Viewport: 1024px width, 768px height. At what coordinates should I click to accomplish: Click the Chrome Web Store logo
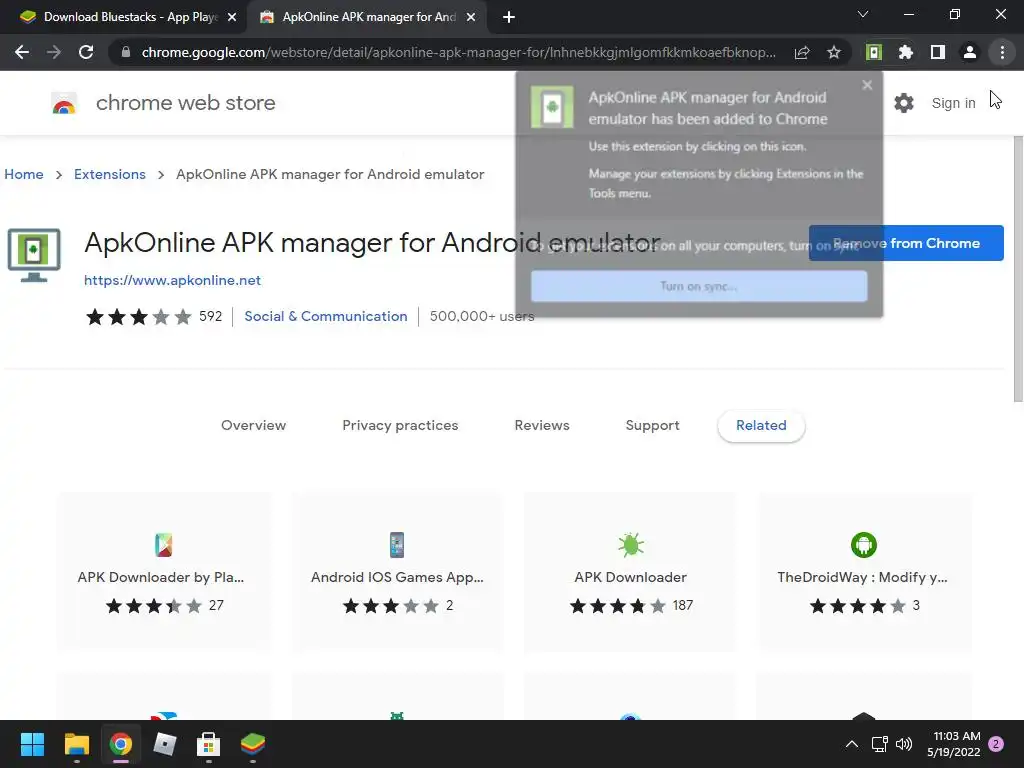tap(64, 103)
